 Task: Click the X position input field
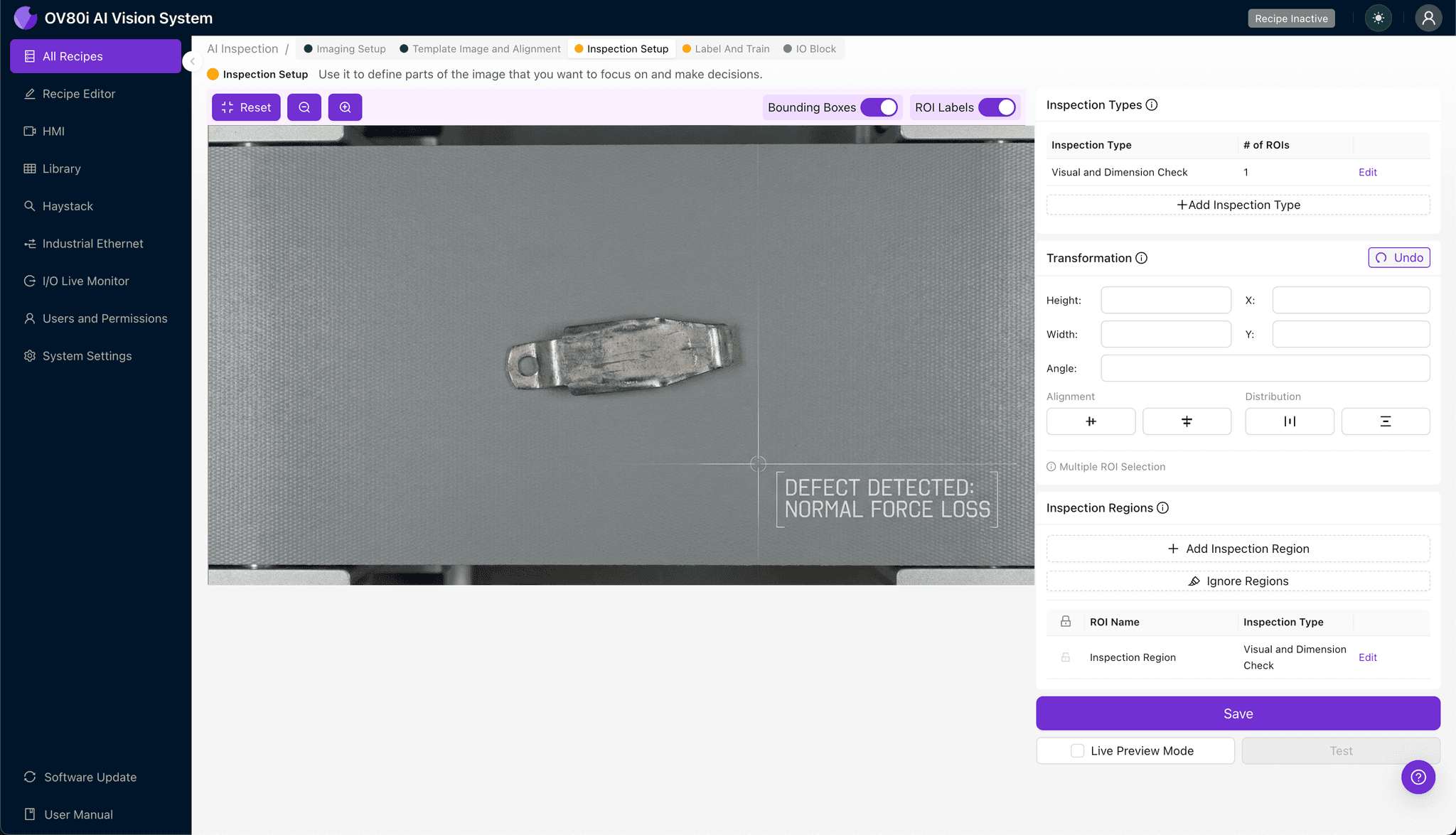pyautogui.click(x=1351, y=300)
